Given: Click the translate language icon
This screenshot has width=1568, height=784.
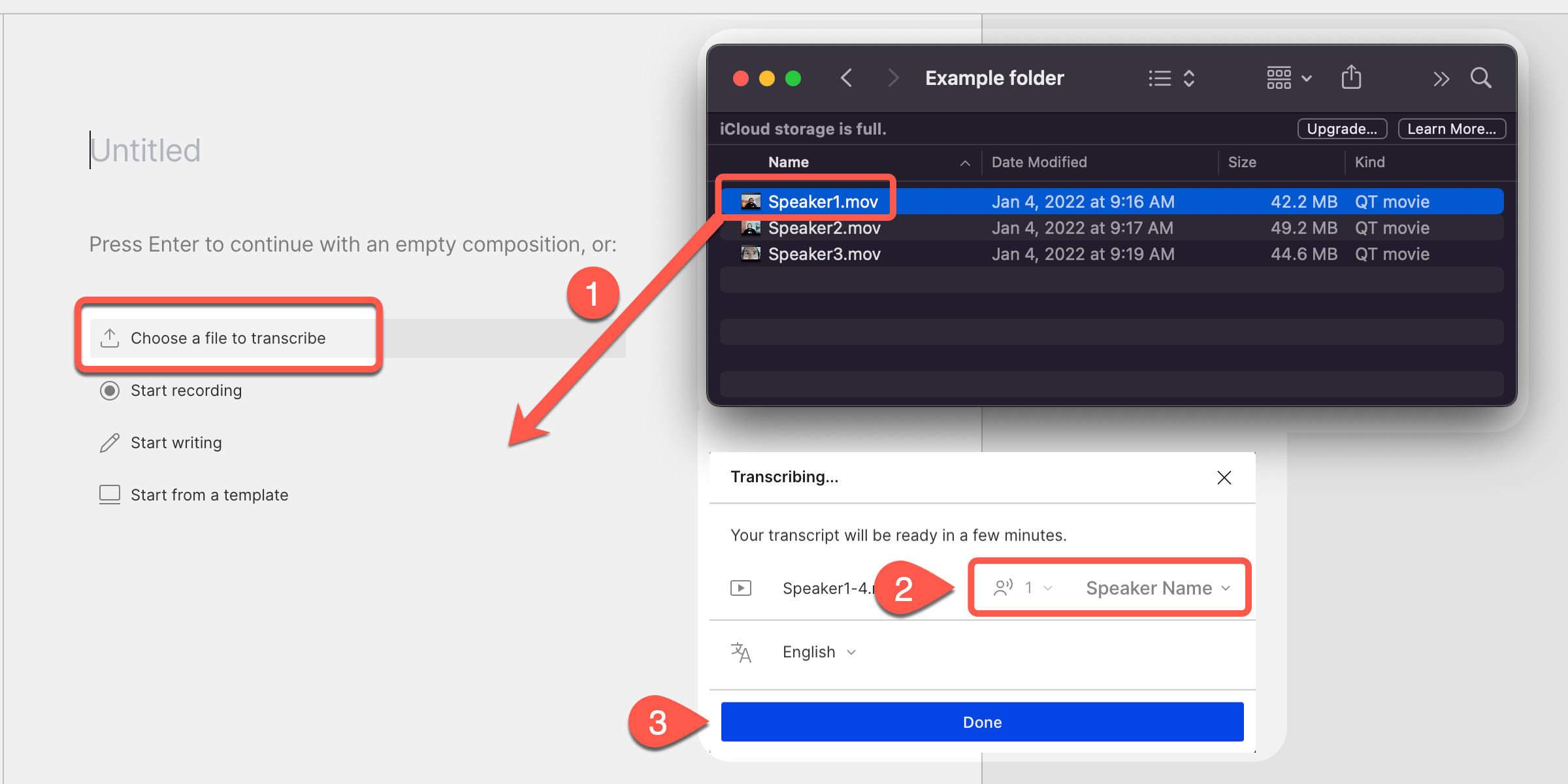Looking at the screenshot, I should [741, 652].
